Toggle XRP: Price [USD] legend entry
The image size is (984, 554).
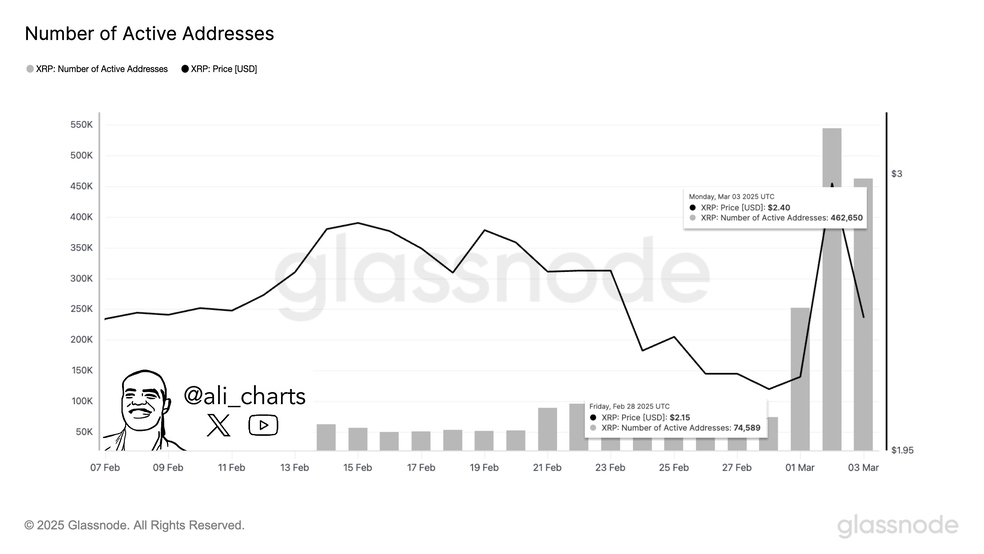point(220,69)
